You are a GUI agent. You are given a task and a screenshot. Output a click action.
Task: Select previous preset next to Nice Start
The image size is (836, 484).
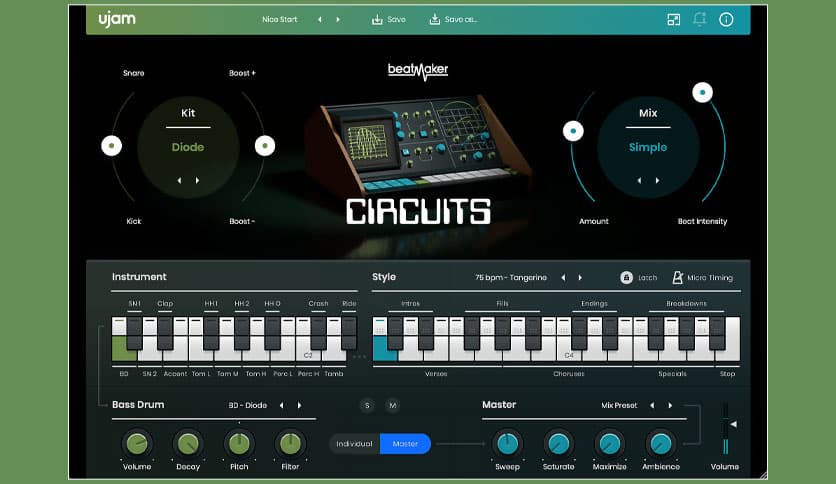point(320,20)
